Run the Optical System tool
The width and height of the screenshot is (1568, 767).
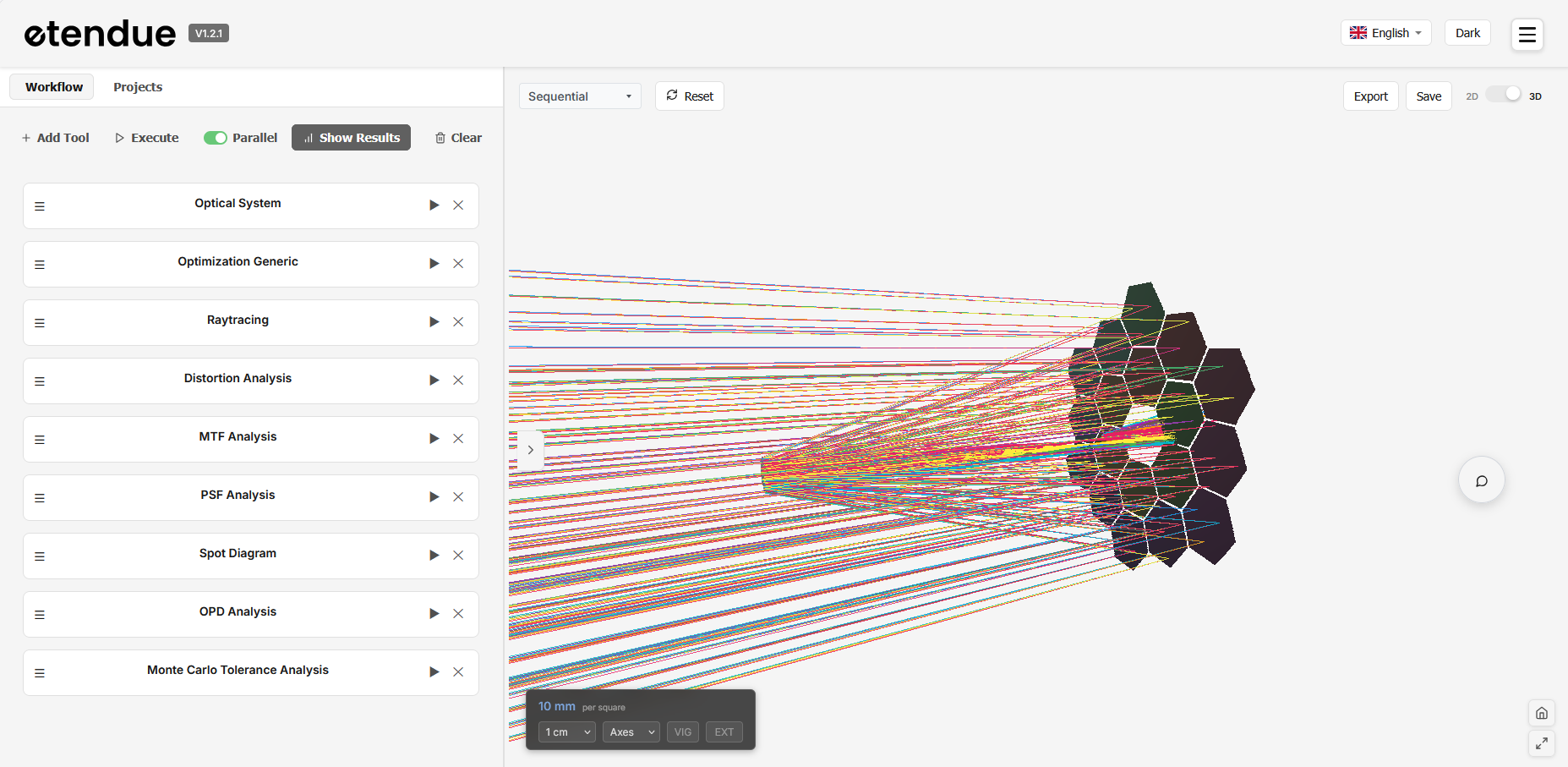[434, 205]
